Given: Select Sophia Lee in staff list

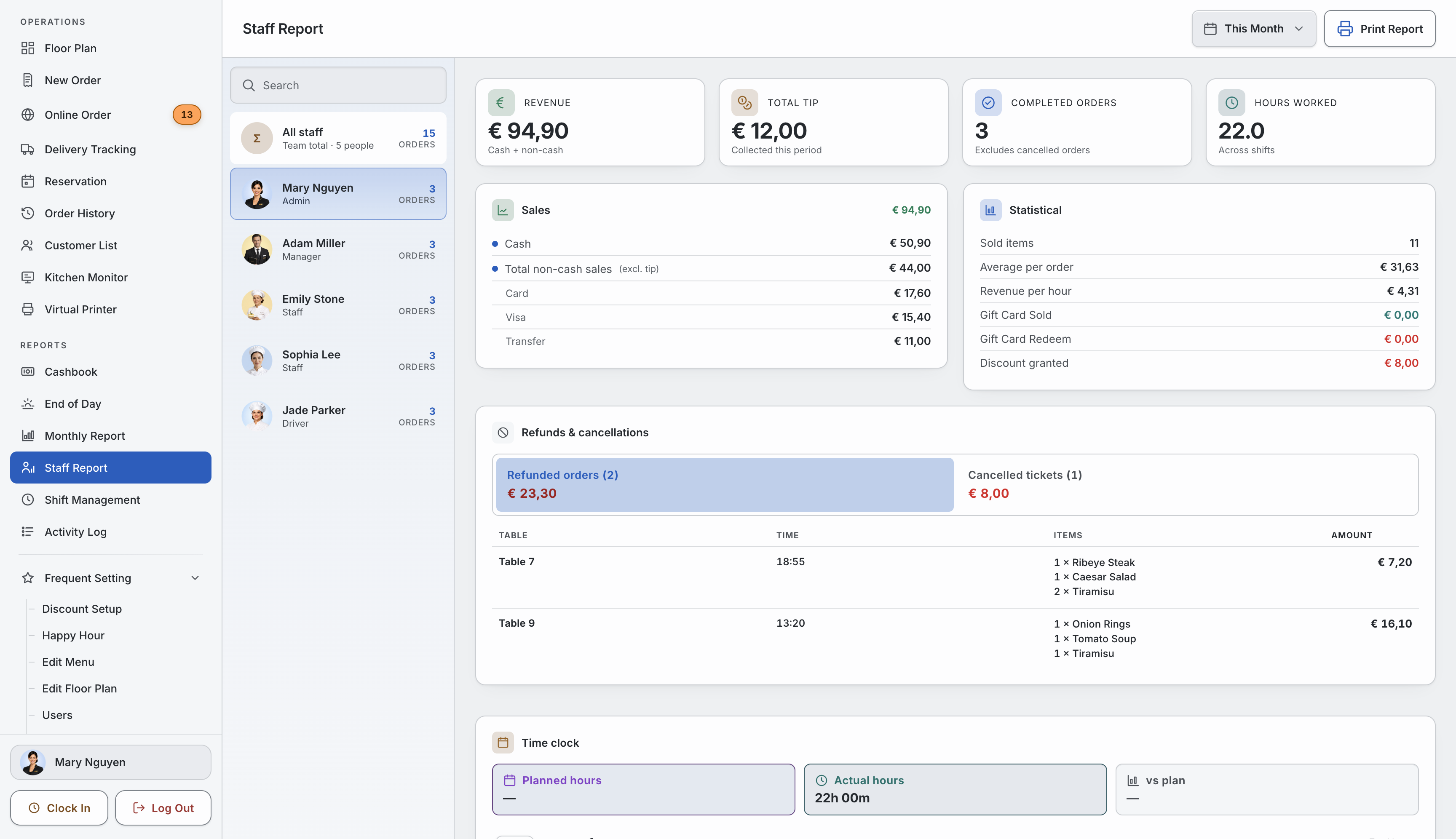Looking at the screenshot, I should coord(338,361).
